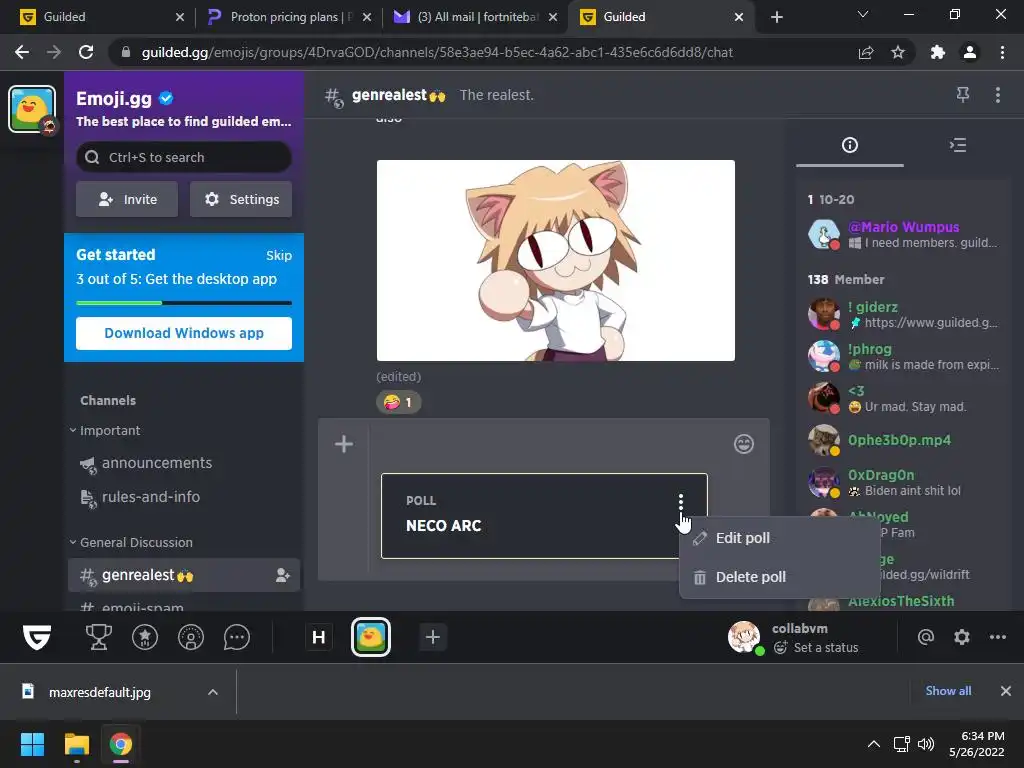Open Windows Start menu

32,744
